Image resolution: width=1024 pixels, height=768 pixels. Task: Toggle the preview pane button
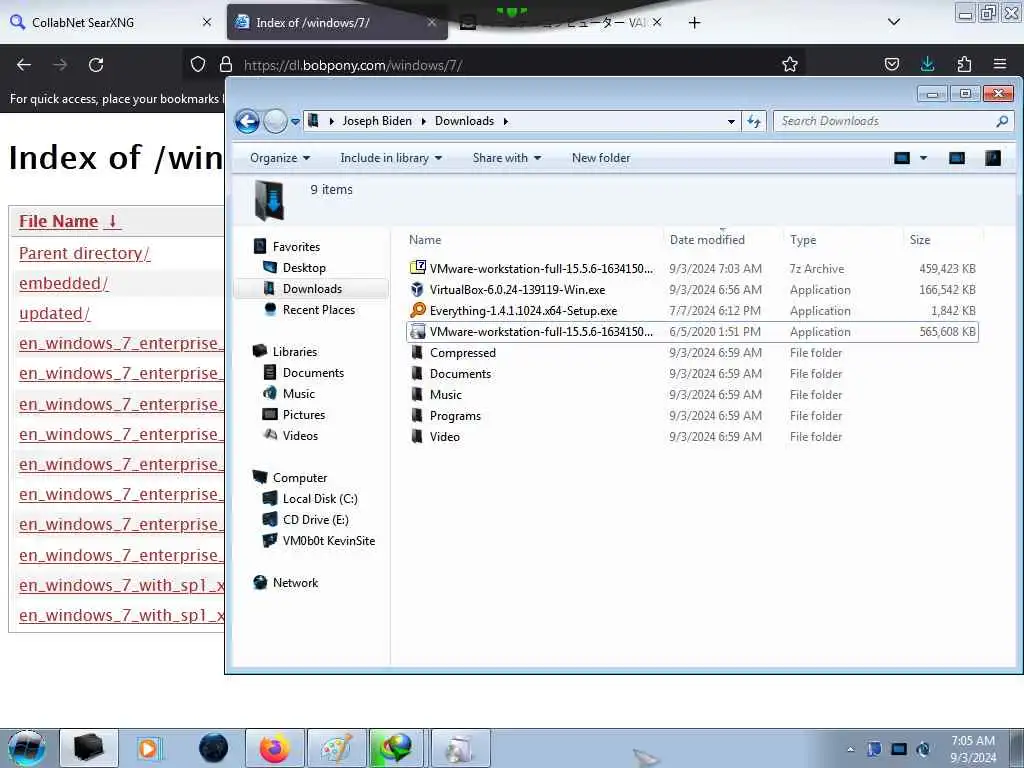957,158
